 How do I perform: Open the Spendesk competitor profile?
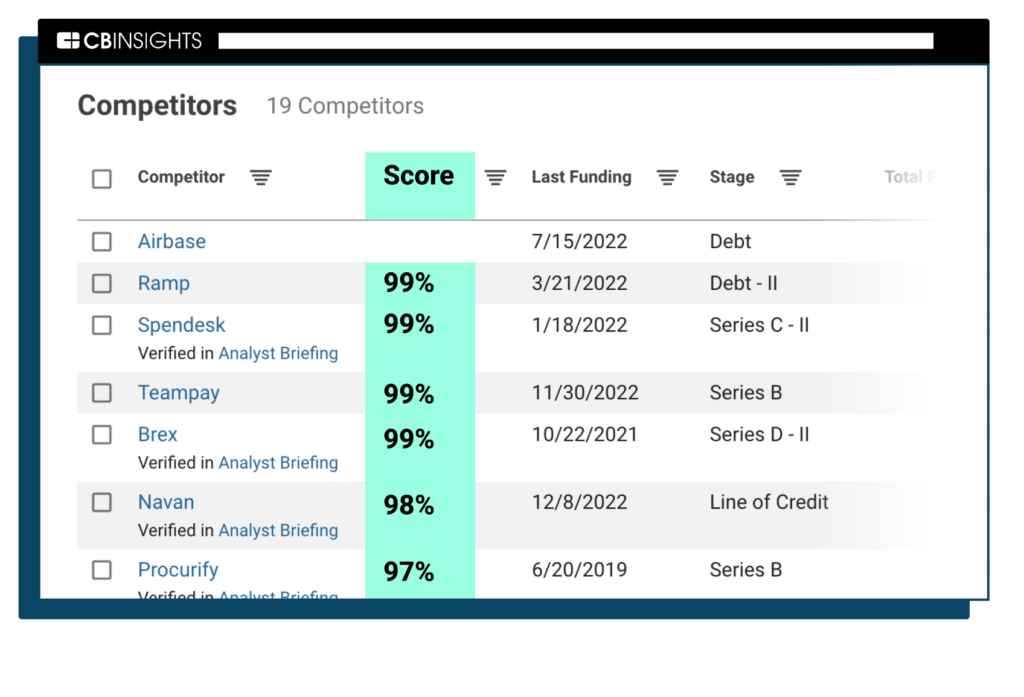182,324
